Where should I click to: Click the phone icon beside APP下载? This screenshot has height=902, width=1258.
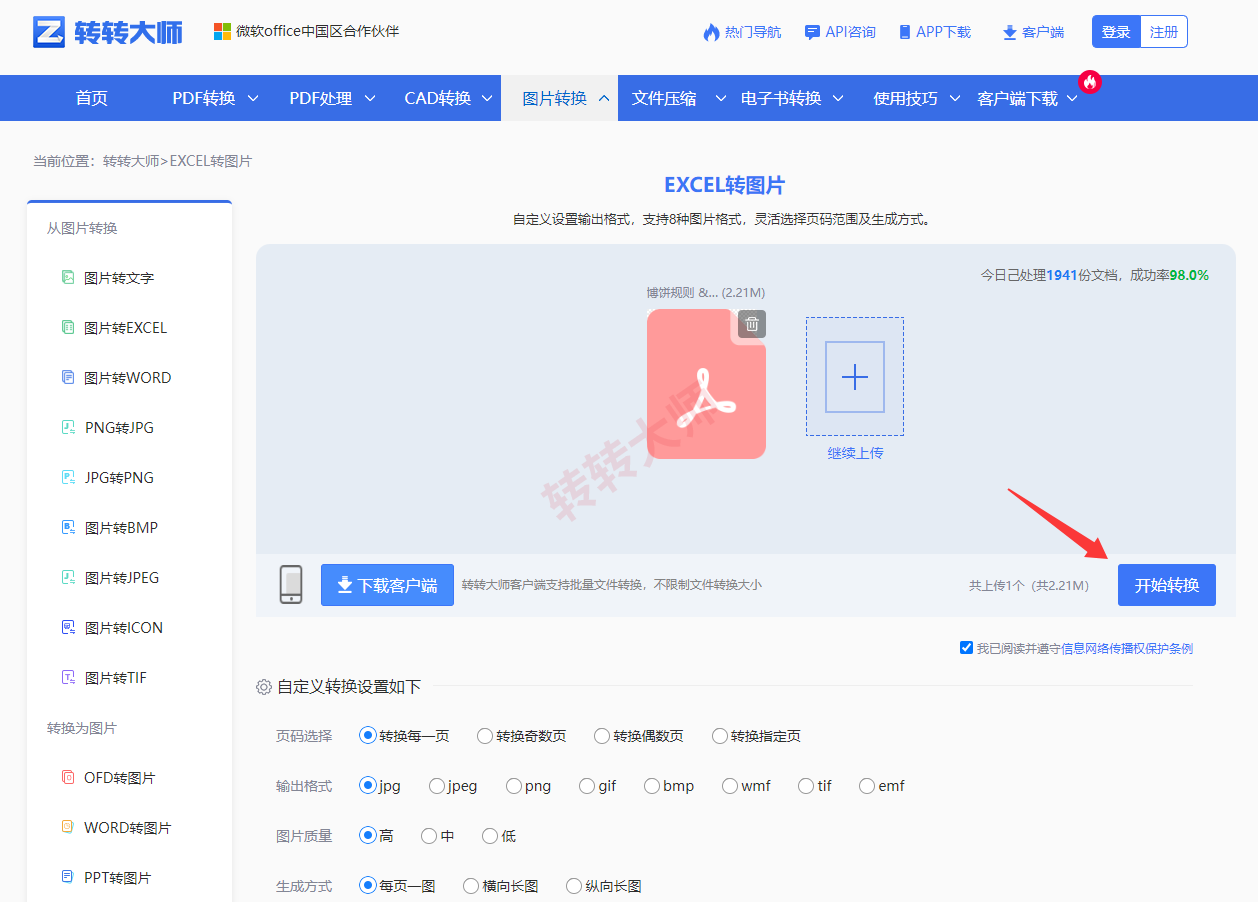coord(905,32)
